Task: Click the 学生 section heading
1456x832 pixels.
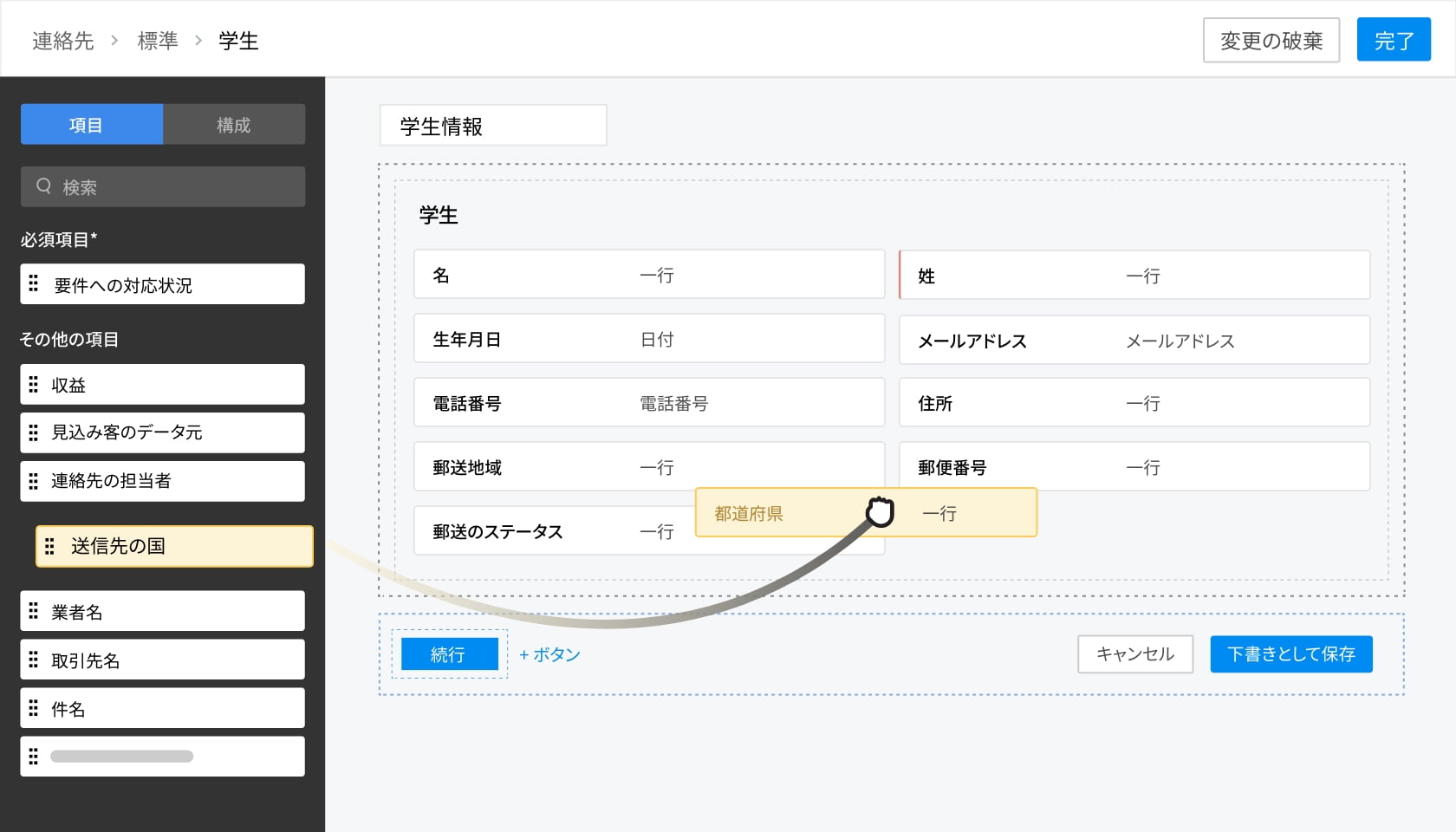Action: (439, 215)
